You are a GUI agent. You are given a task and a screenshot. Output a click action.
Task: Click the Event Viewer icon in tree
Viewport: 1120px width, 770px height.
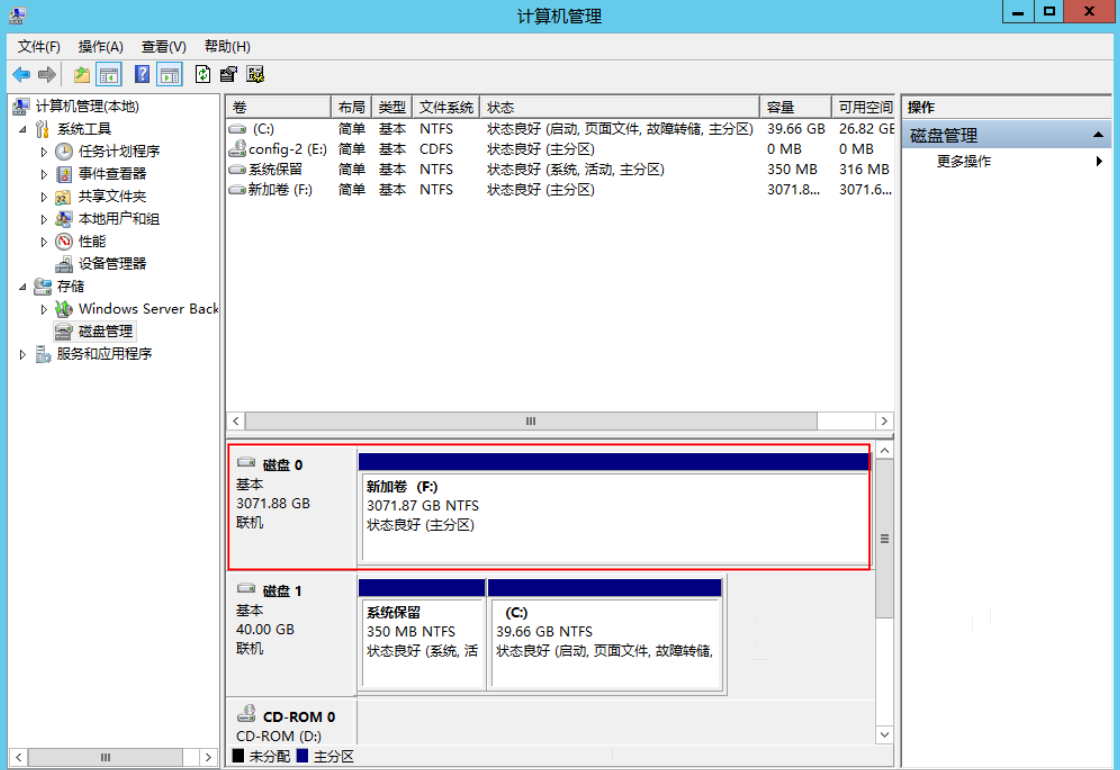click(64, 174)
